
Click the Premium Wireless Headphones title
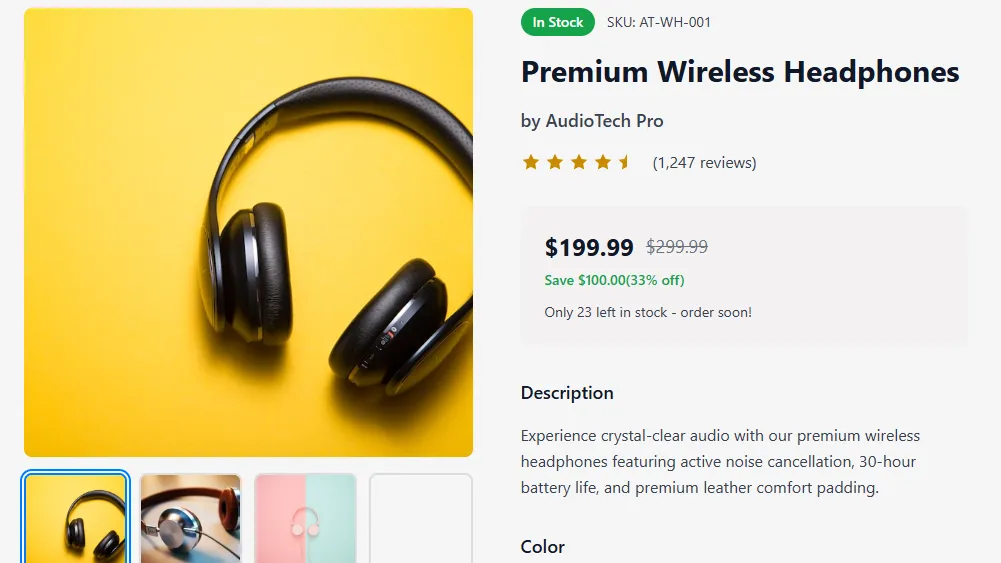(x=740, y=72)
